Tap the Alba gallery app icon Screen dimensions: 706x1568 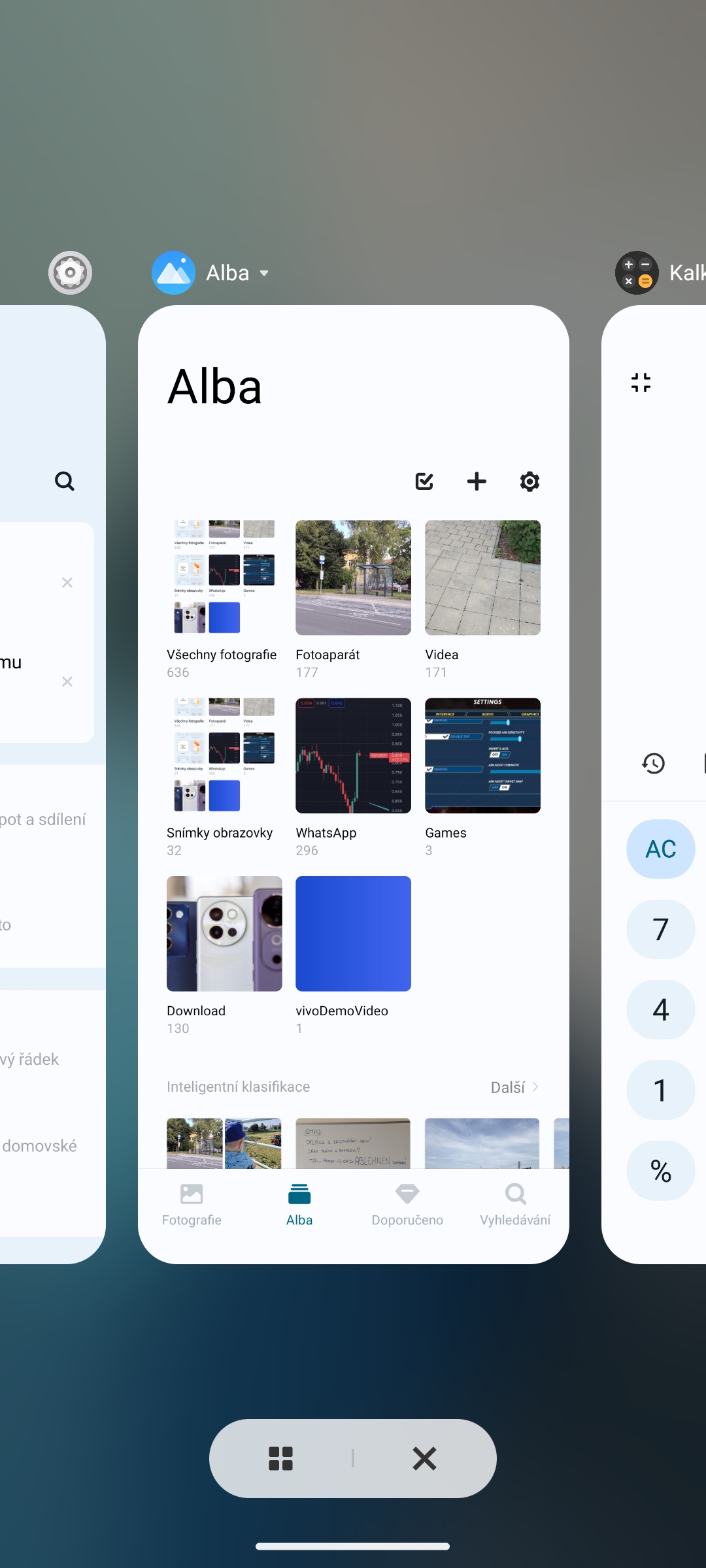(173, 272)
